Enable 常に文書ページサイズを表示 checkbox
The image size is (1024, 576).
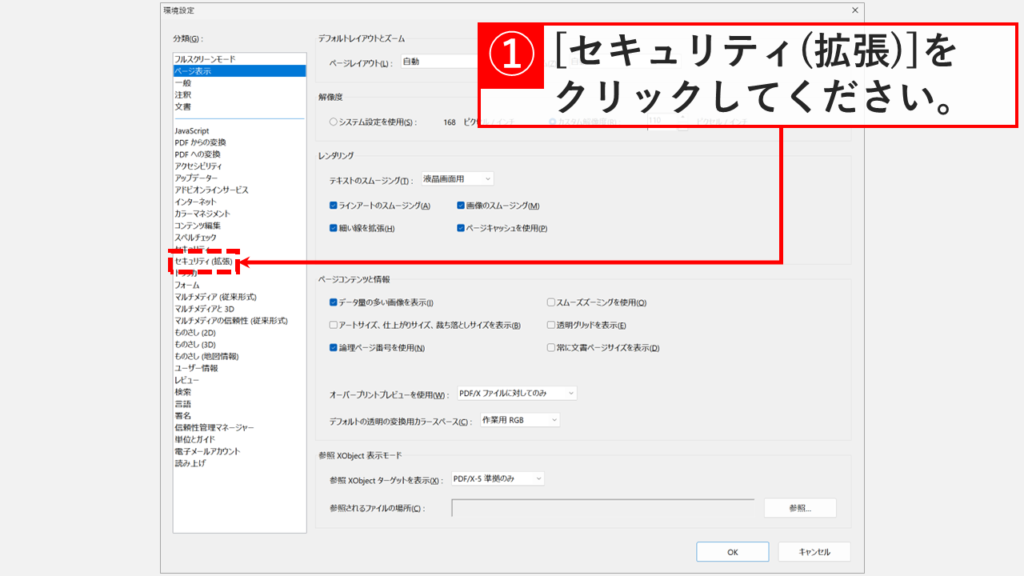551,347
